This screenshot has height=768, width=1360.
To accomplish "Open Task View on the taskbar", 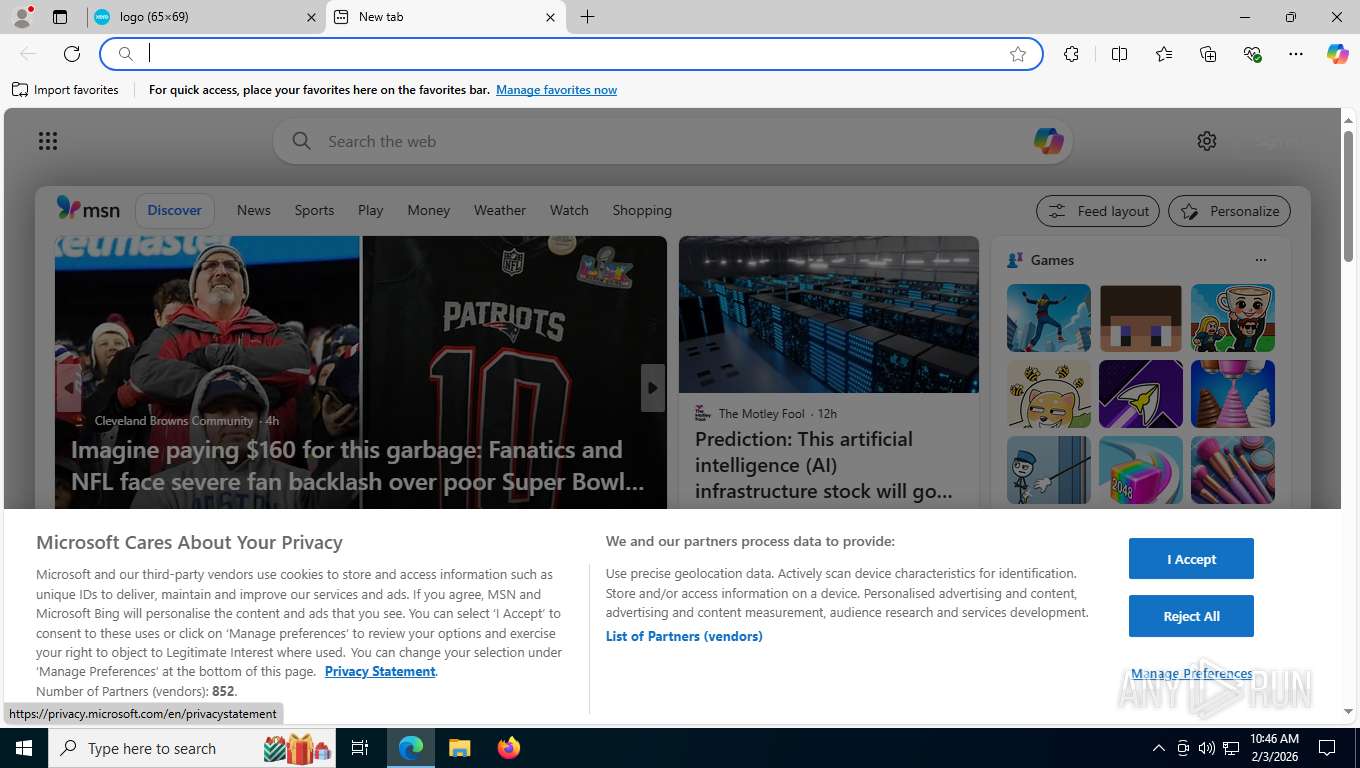I will point(361,748).
